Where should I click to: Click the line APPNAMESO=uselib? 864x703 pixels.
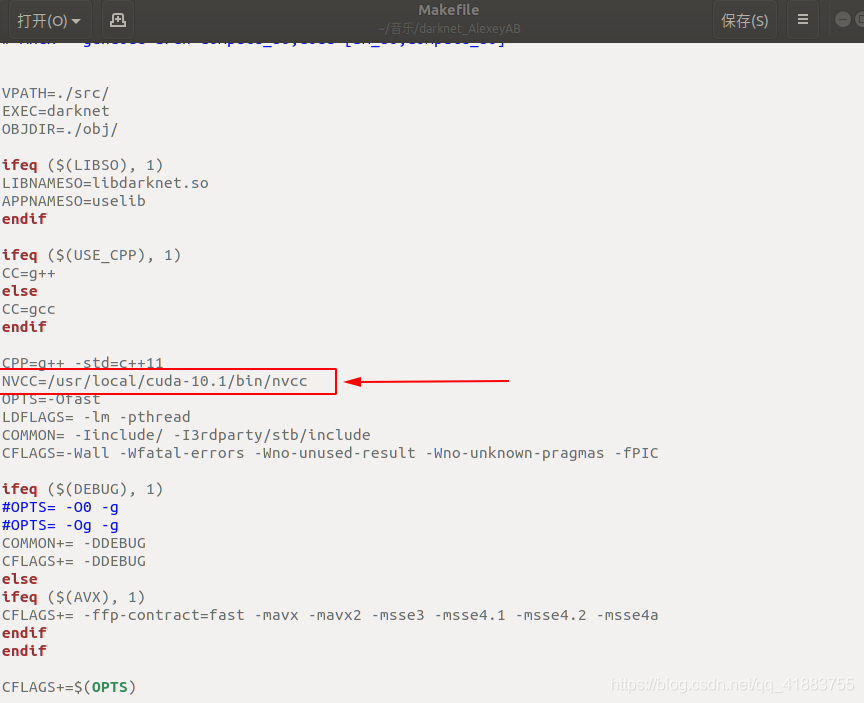[74, 201]
